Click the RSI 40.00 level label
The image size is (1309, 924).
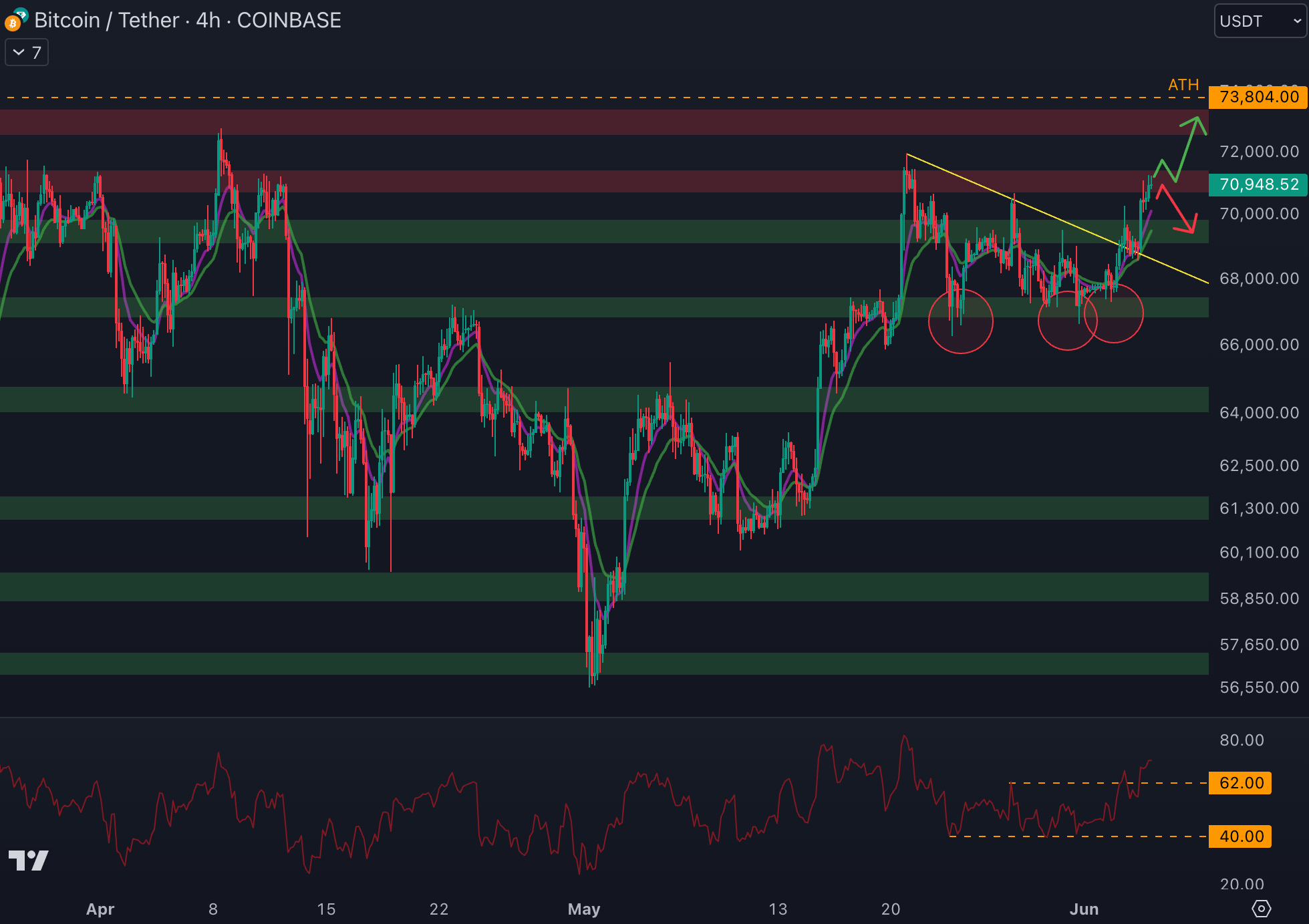[1241, 836]
